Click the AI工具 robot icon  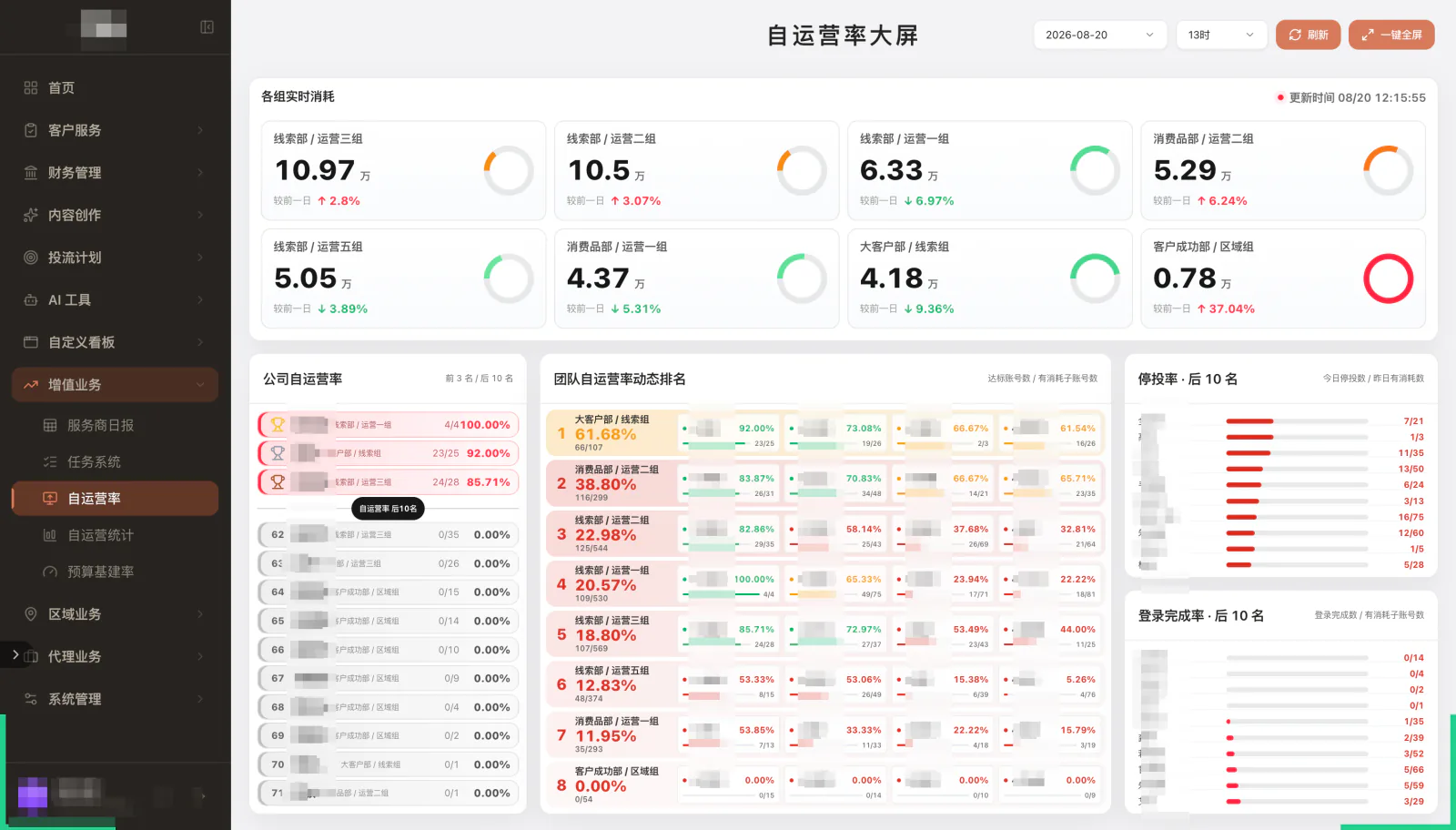pyautogui.click(x=31, y=299)
